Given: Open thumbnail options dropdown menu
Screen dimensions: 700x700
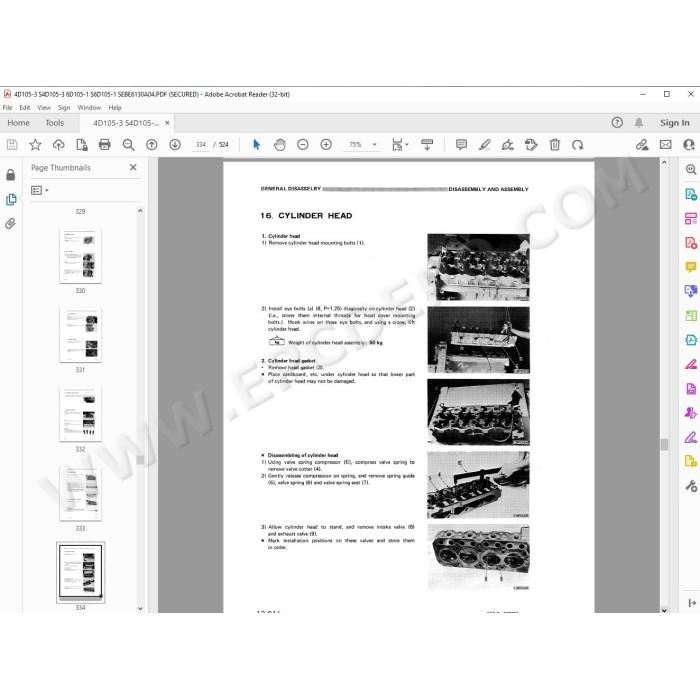Looking at the screenshot, I should (x=40, y=191).
